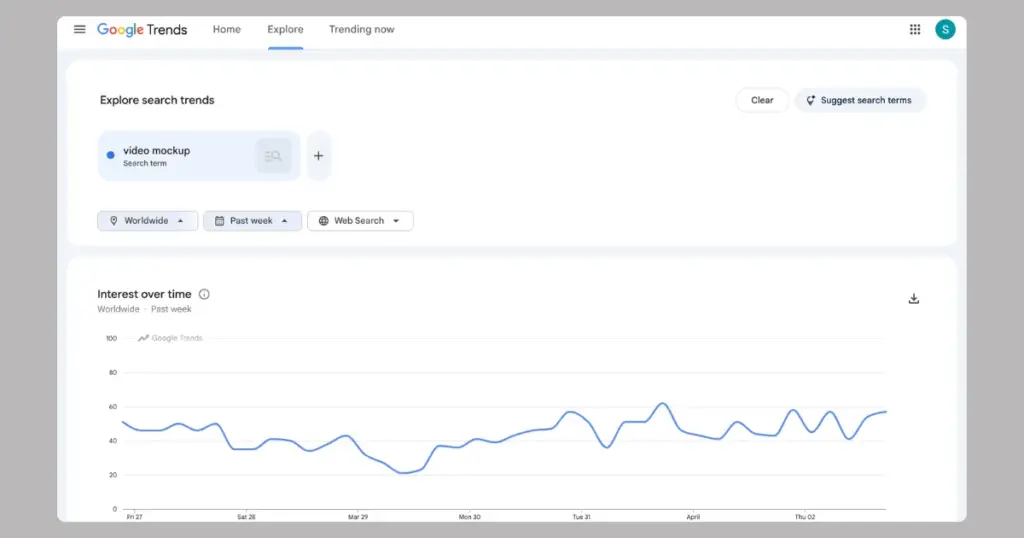Click the 80 value on y-axis
The width and height of the screenshot is (1024, 538).
click(x=113, y=373)
